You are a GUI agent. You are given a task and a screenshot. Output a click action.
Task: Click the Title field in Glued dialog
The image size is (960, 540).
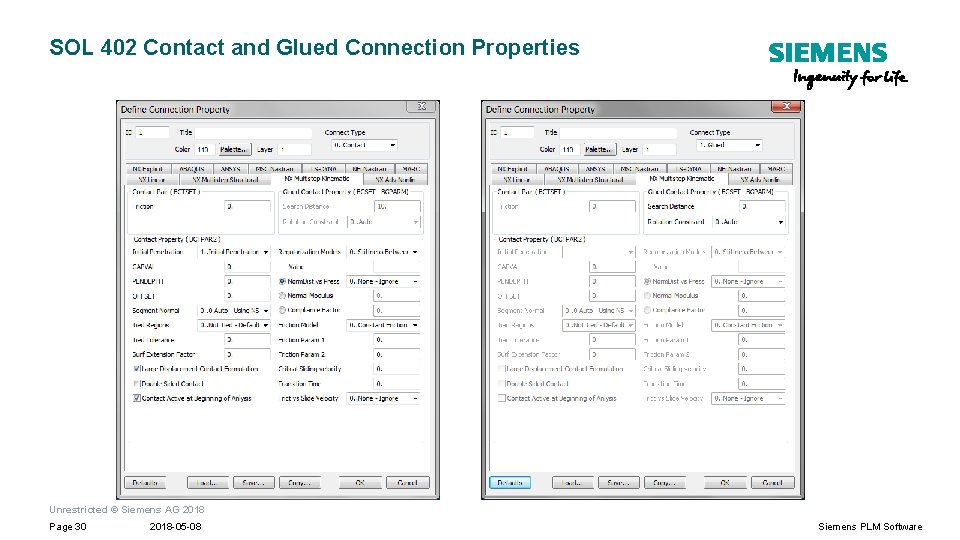(618, 132)
